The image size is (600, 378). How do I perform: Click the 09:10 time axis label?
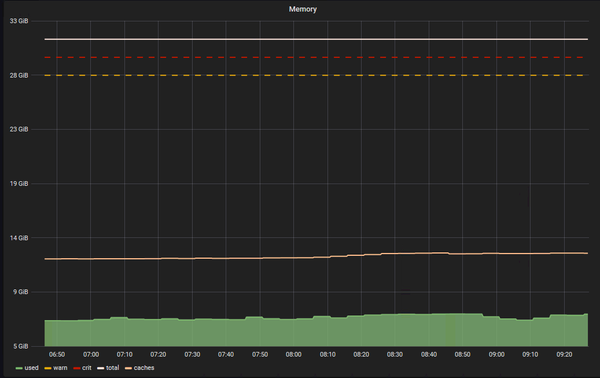pos(530,355)
